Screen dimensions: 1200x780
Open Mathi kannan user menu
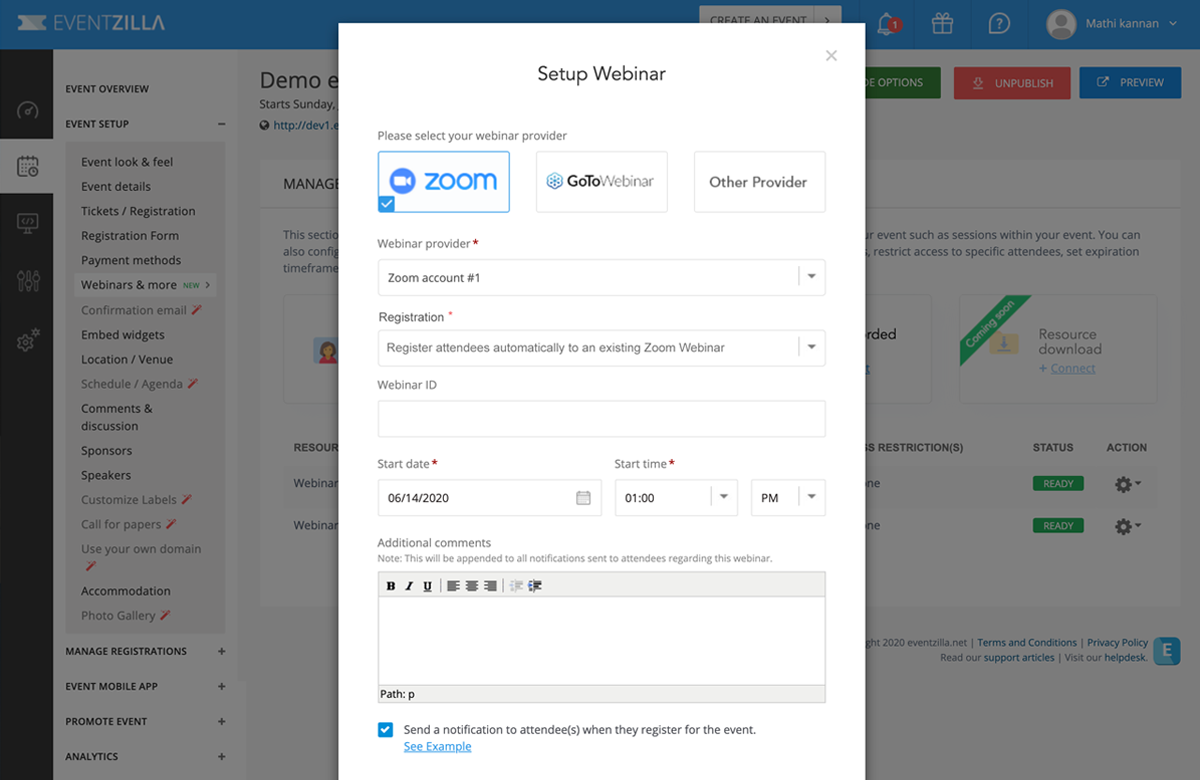tap(1131, 24)
